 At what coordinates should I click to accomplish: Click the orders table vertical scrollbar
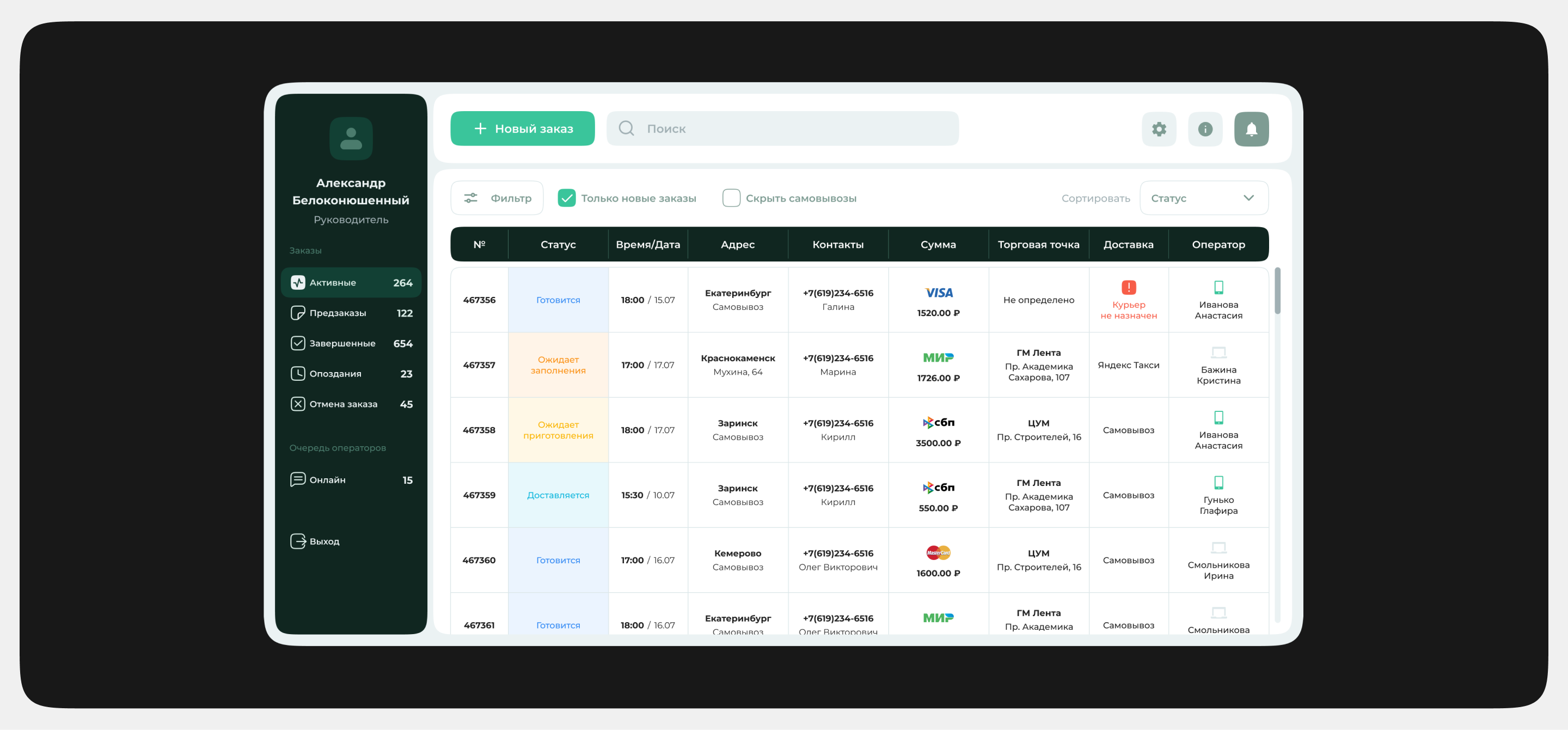click(1277, 291)
